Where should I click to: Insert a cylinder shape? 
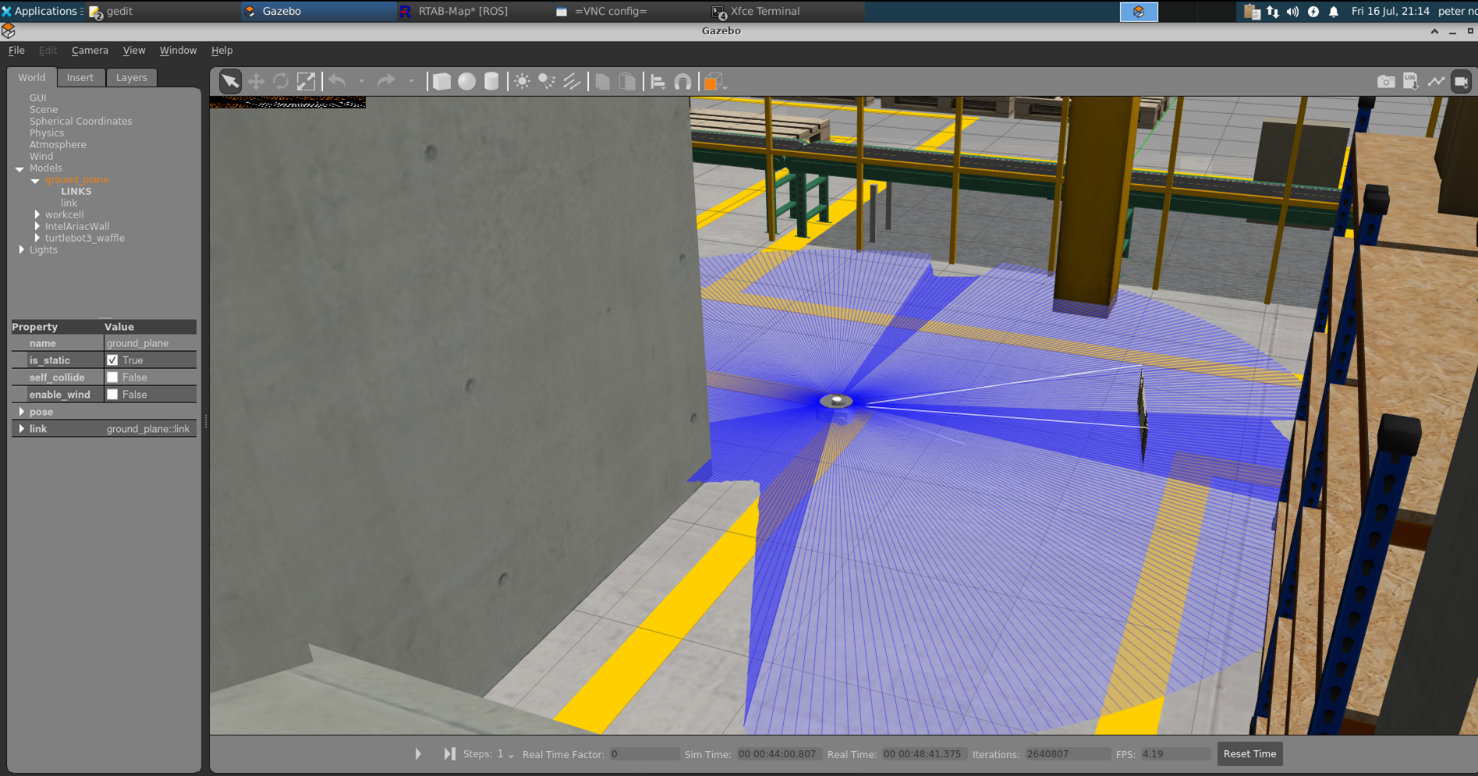tap(491, 82)
